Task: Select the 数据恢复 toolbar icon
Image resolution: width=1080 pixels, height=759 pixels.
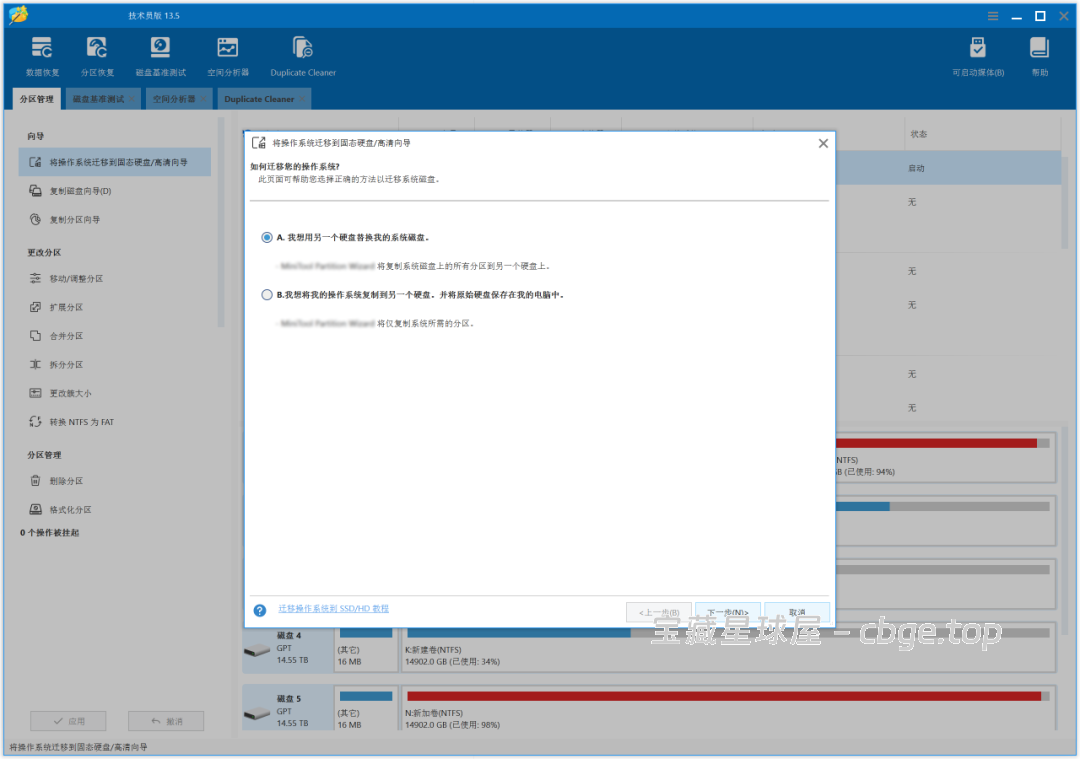Action: [x=41, y=55]
